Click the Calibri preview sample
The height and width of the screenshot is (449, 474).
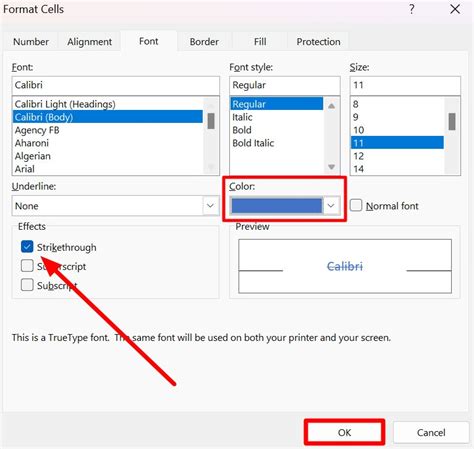(x=345, y=266)
